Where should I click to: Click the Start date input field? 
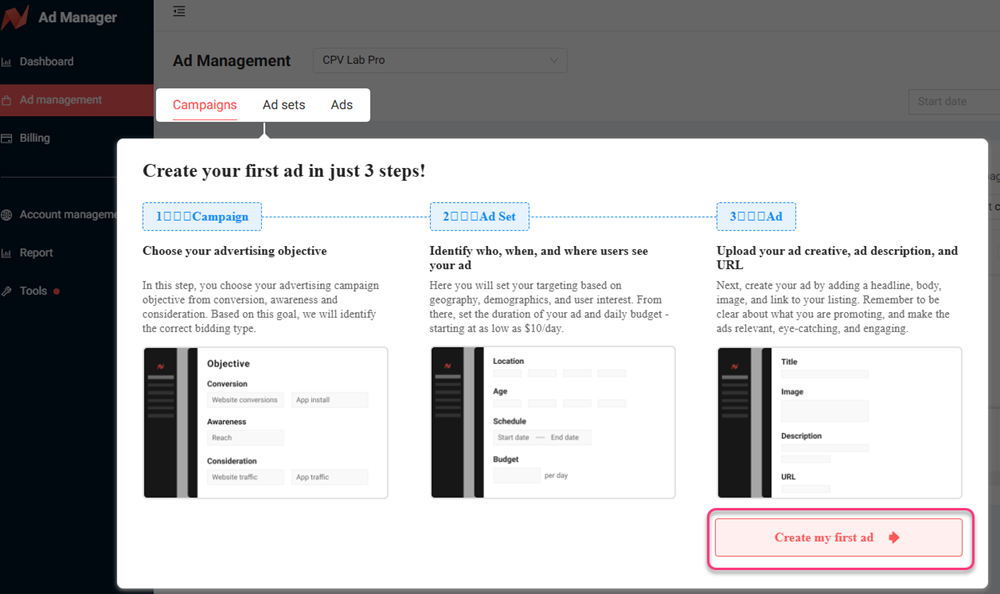(x=955, y=101)
